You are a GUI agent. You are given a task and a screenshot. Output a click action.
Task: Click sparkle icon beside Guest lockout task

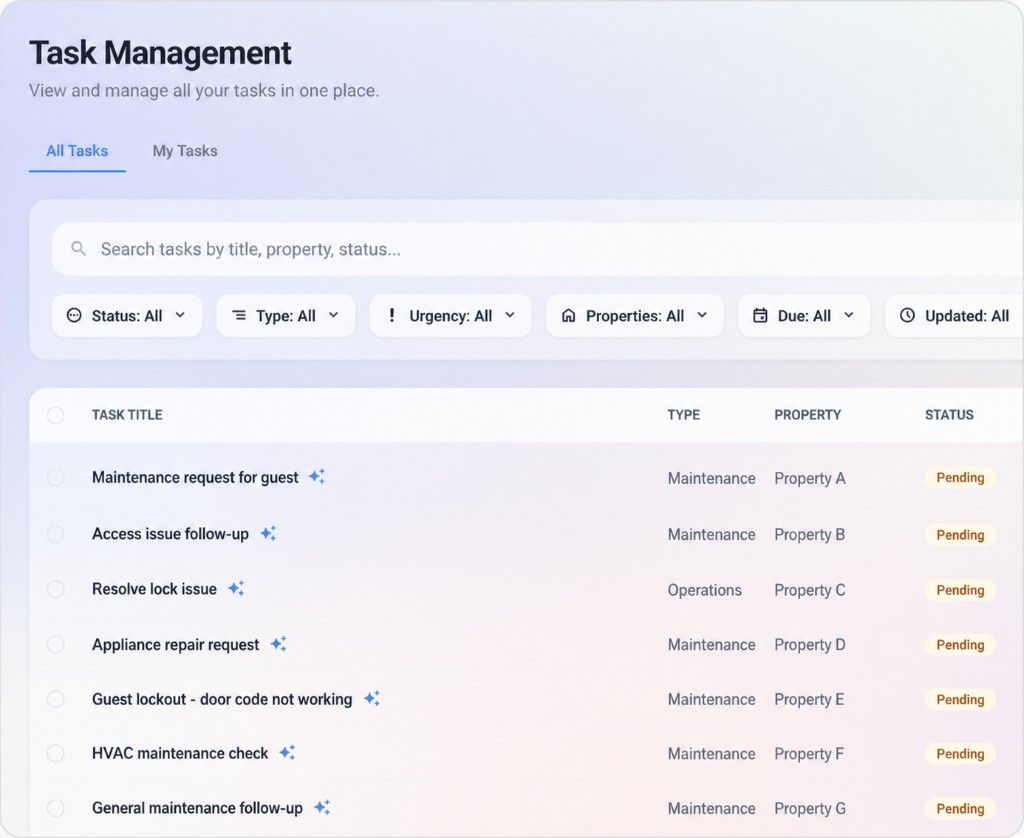372,699
